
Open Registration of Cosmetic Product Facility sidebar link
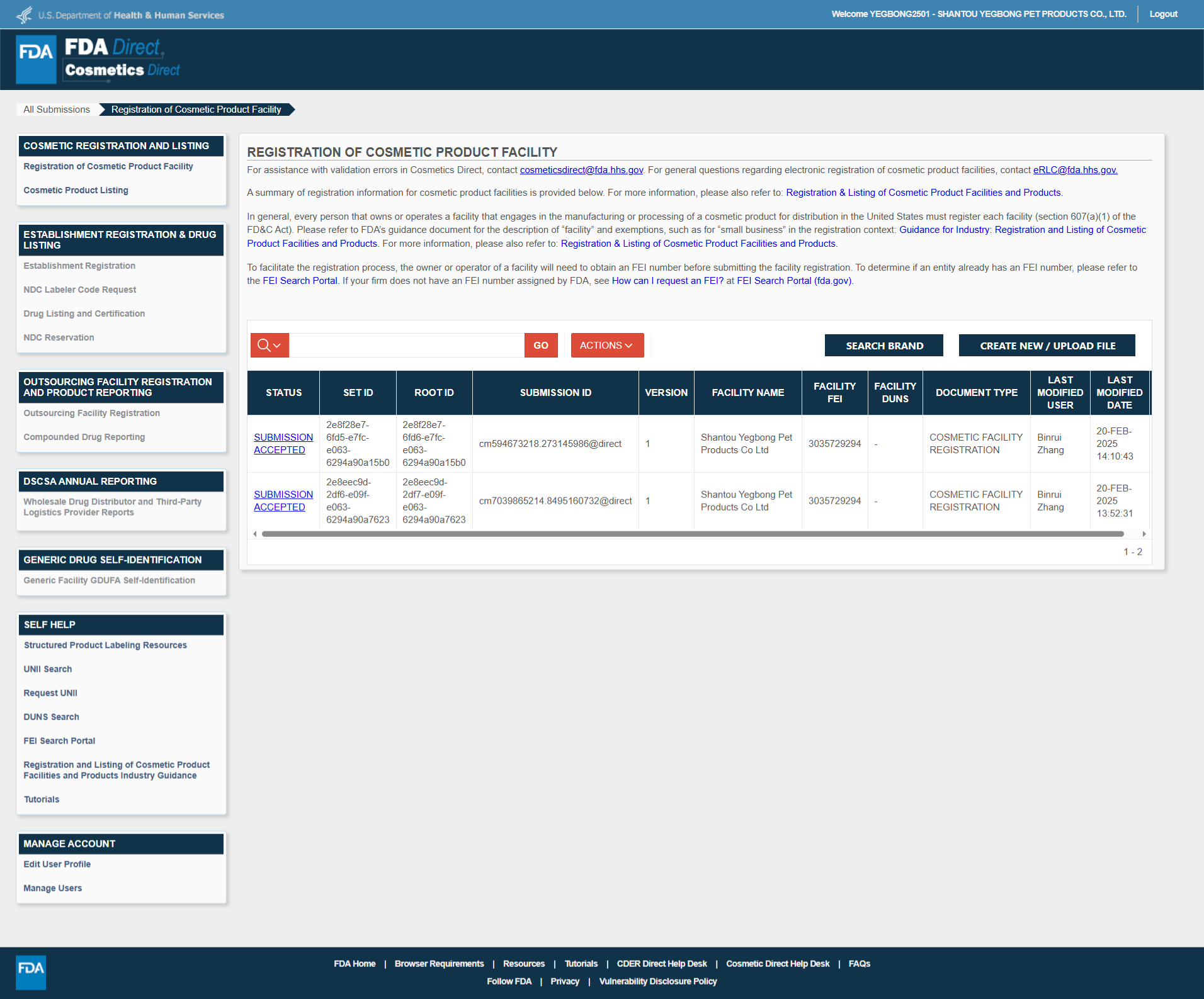pos(108,166)
